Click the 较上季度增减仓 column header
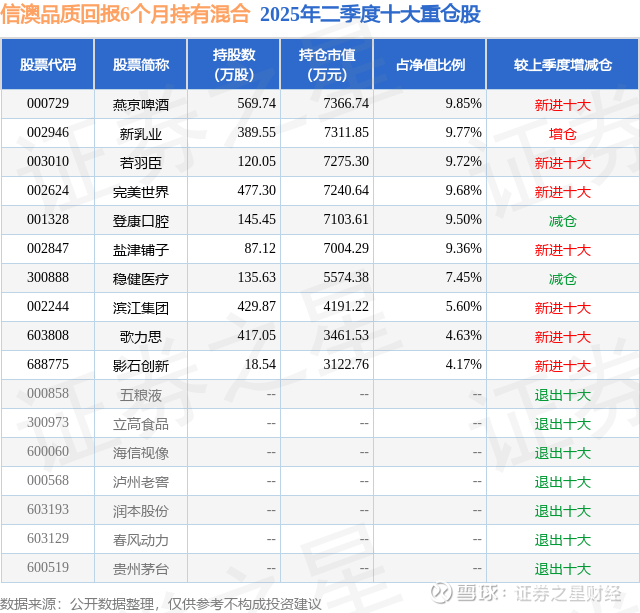The image size is (640, 613). click(x=563, y=64)
